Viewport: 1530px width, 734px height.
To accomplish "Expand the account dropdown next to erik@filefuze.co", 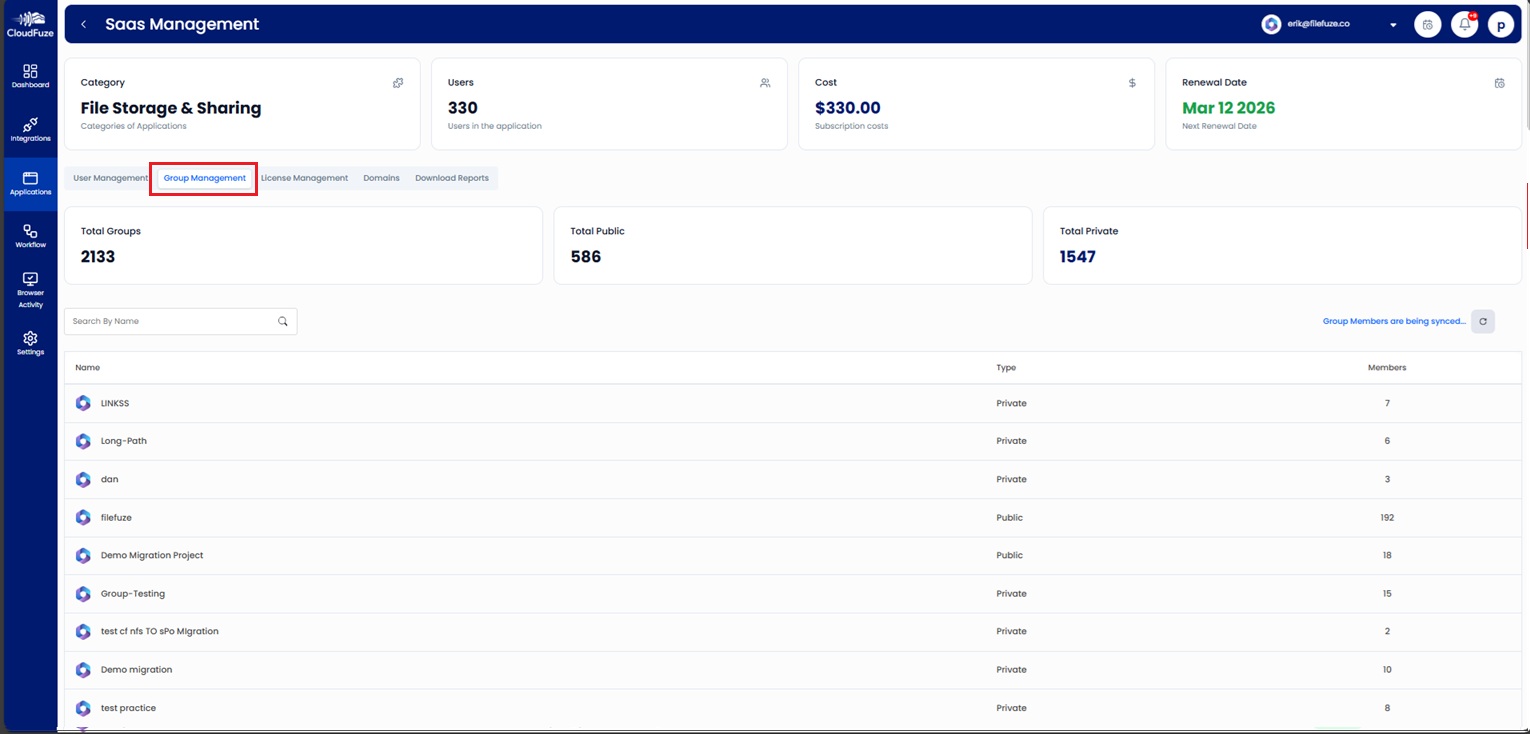I will coord(1393,24).
